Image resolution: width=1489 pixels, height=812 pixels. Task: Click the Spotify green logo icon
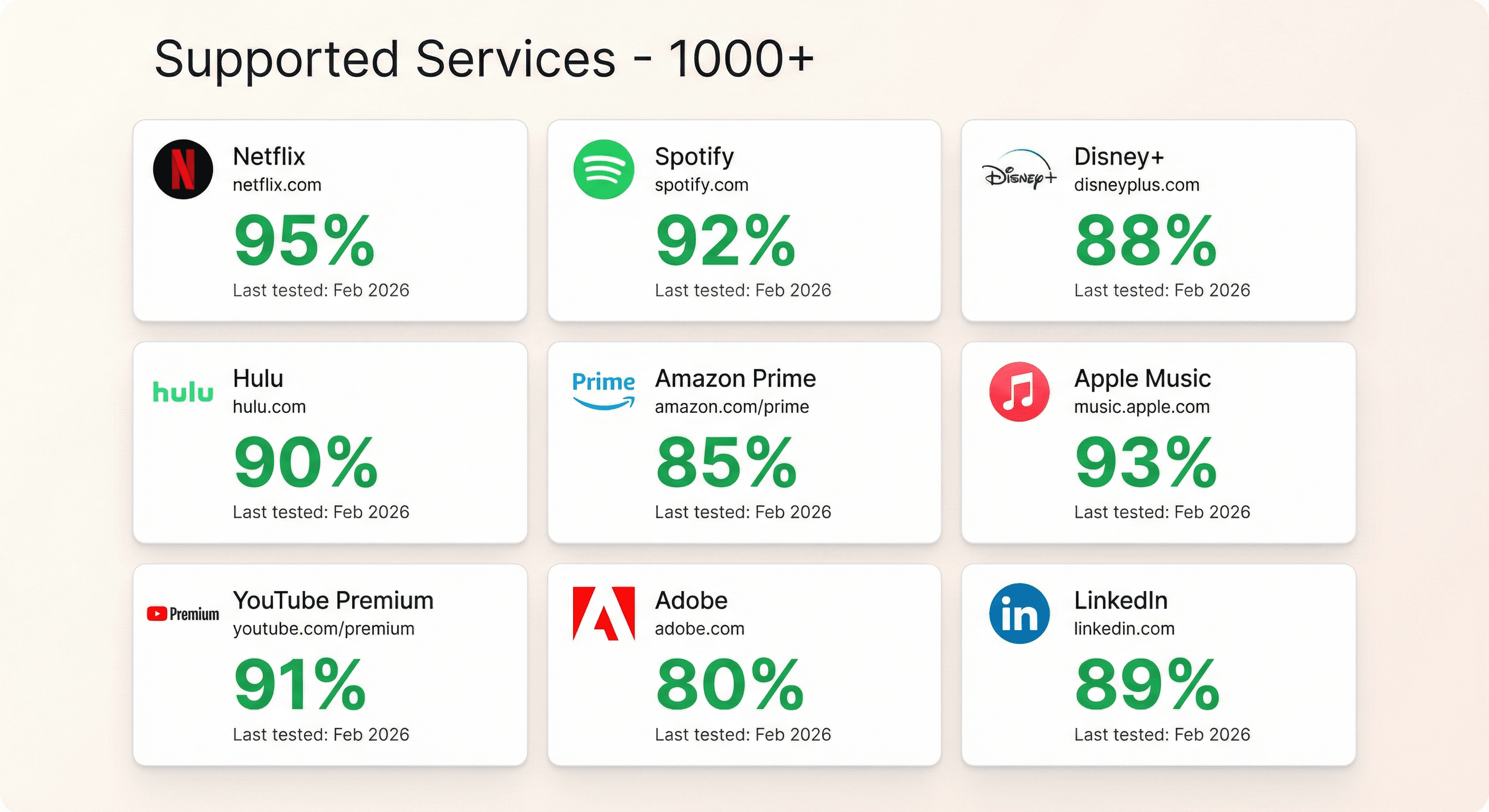[x=603, y=169]
